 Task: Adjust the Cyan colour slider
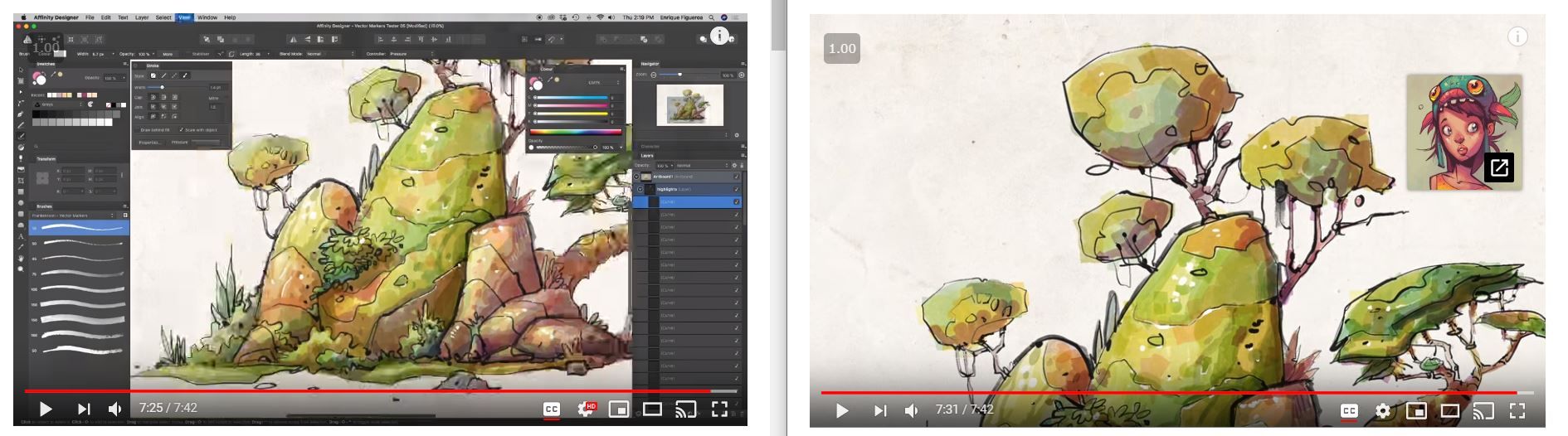pos(572,98)
